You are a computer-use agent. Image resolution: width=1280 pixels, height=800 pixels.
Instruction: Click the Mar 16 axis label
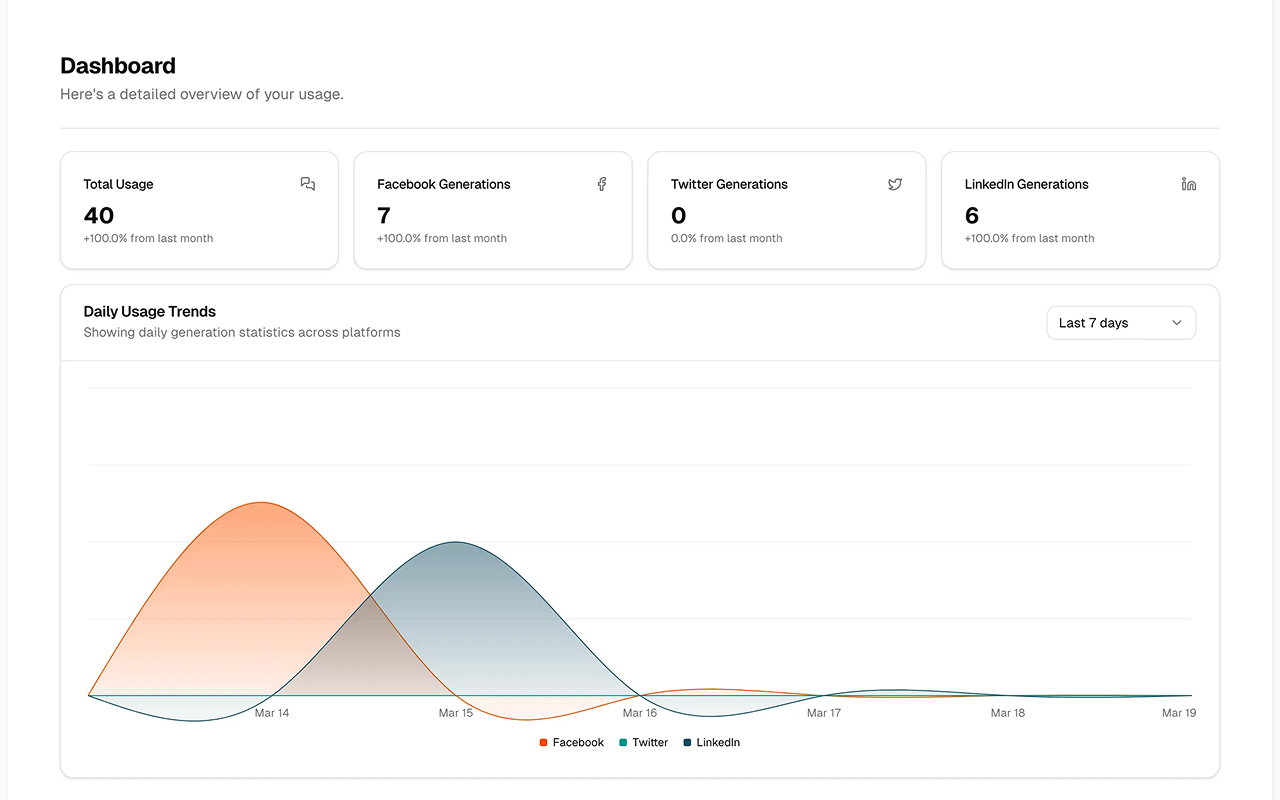click(x=640, y=713)
